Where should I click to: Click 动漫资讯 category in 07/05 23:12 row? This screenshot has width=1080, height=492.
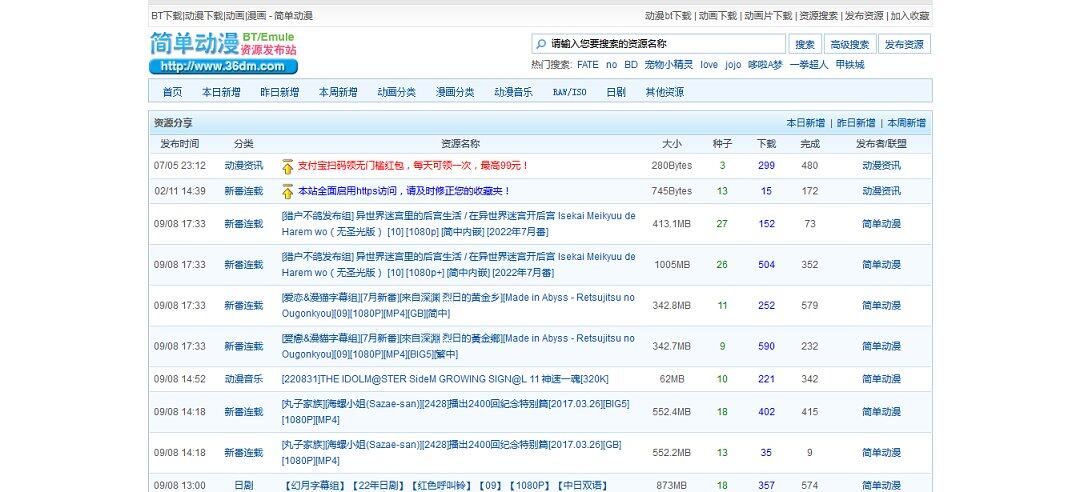click(244, 165)
